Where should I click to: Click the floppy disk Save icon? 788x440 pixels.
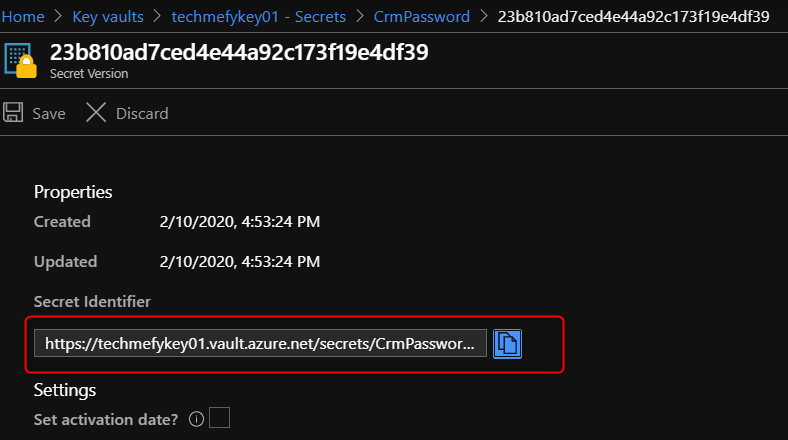point(14,113)
